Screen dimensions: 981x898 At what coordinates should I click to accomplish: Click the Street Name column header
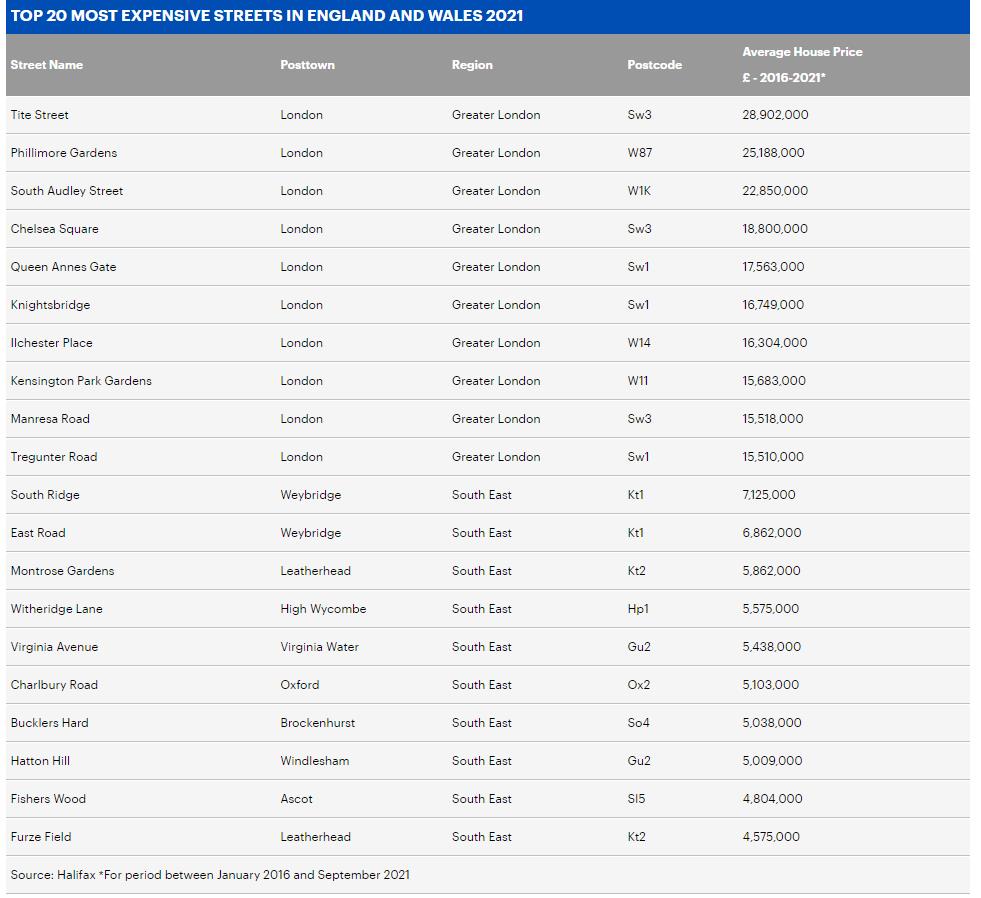coord(47,65)
